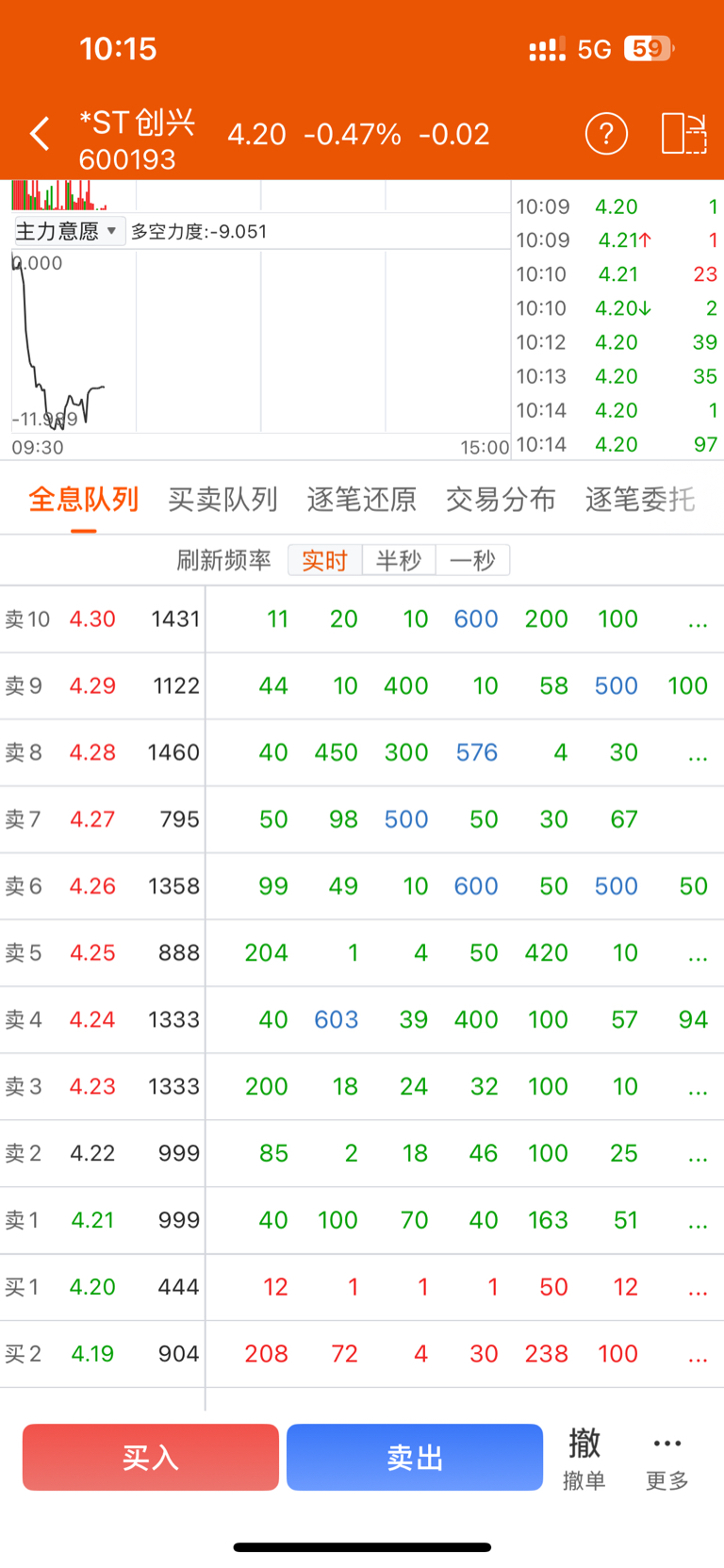Tap 买1 price 4.20

click(92, 1287)
